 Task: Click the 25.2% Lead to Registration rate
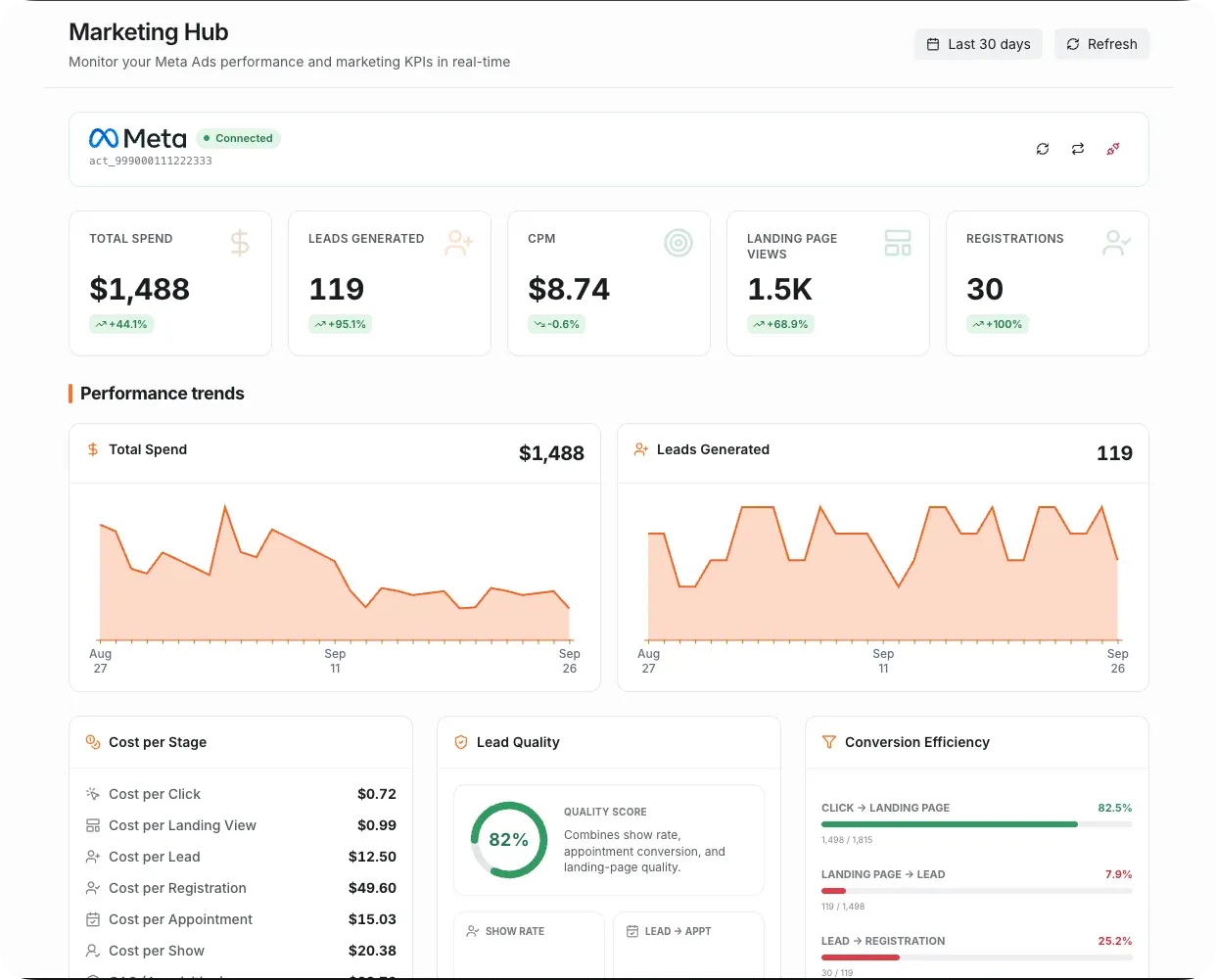1115,941
